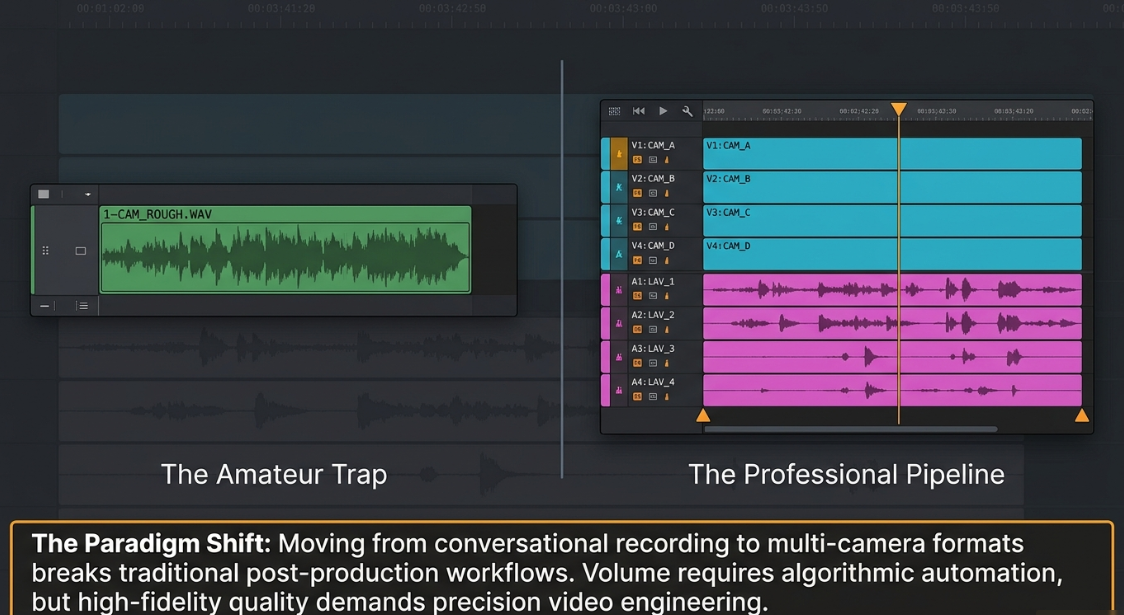
Task: Select the A3:LAV_3 audio waveform clip
Action: [892, 357]
